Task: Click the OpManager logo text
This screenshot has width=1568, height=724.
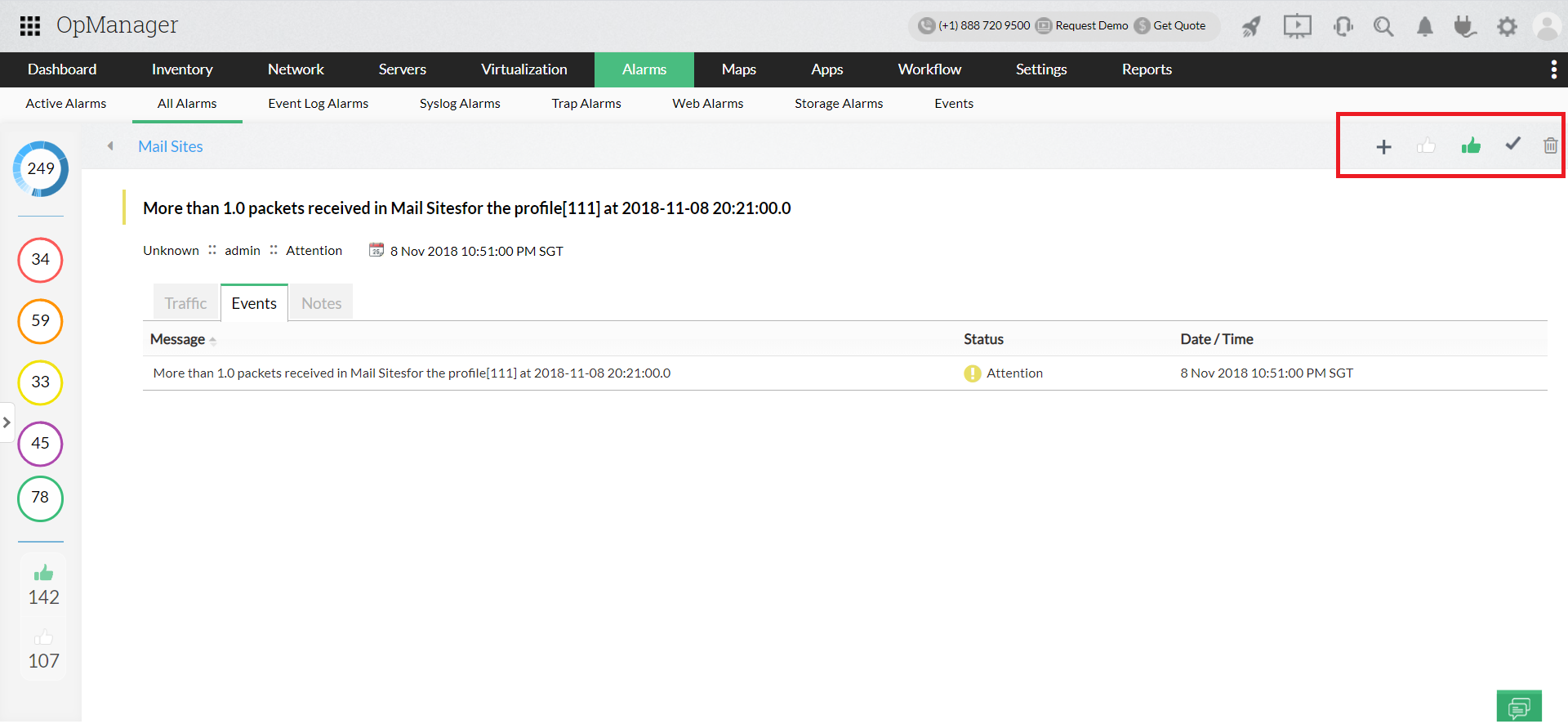Action: [x=117, y=25]
